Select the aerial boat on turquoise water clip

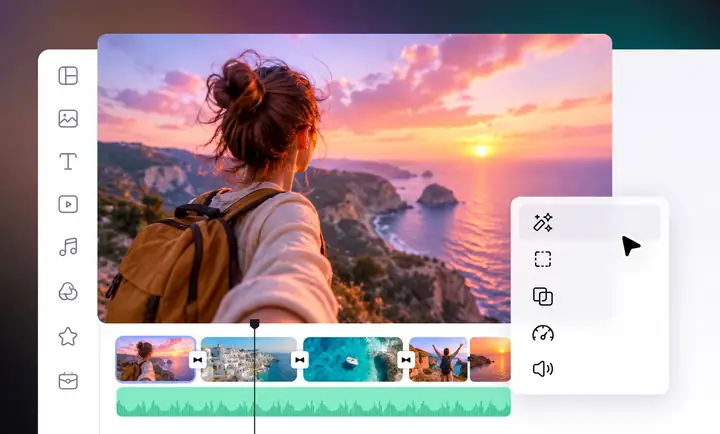[353, 359]
